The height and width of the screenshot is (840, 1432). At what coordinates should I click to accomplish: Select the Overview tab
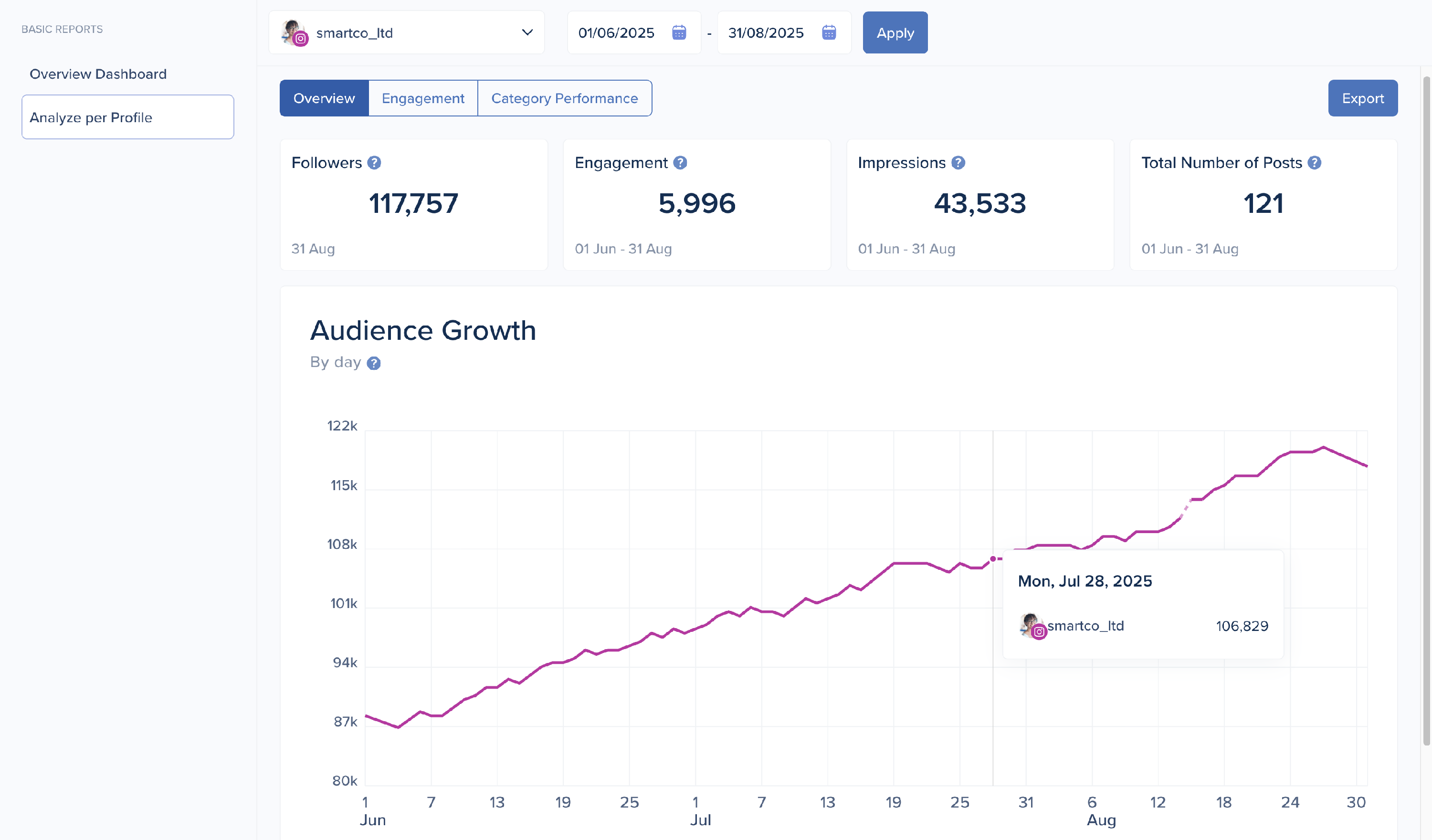(x=324, y=98)
